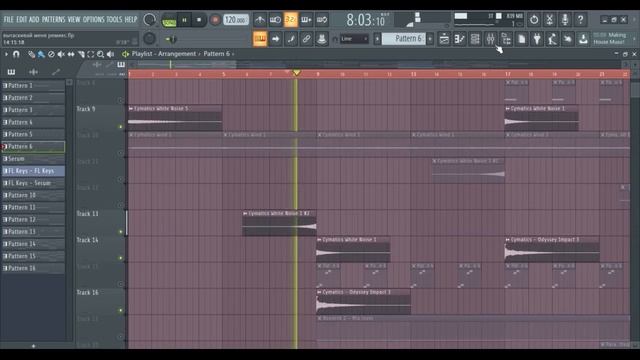Open Pattern 6 breadcrumb in playlist title
The width and height of the screenshot is (640, 360).
tap(217, 54)
